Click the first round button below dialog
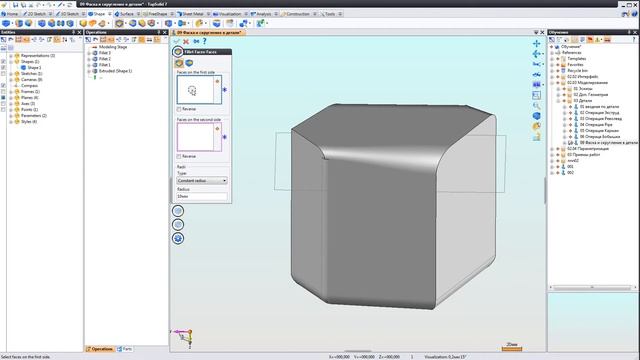640x360 pixels. coord(178,211)
